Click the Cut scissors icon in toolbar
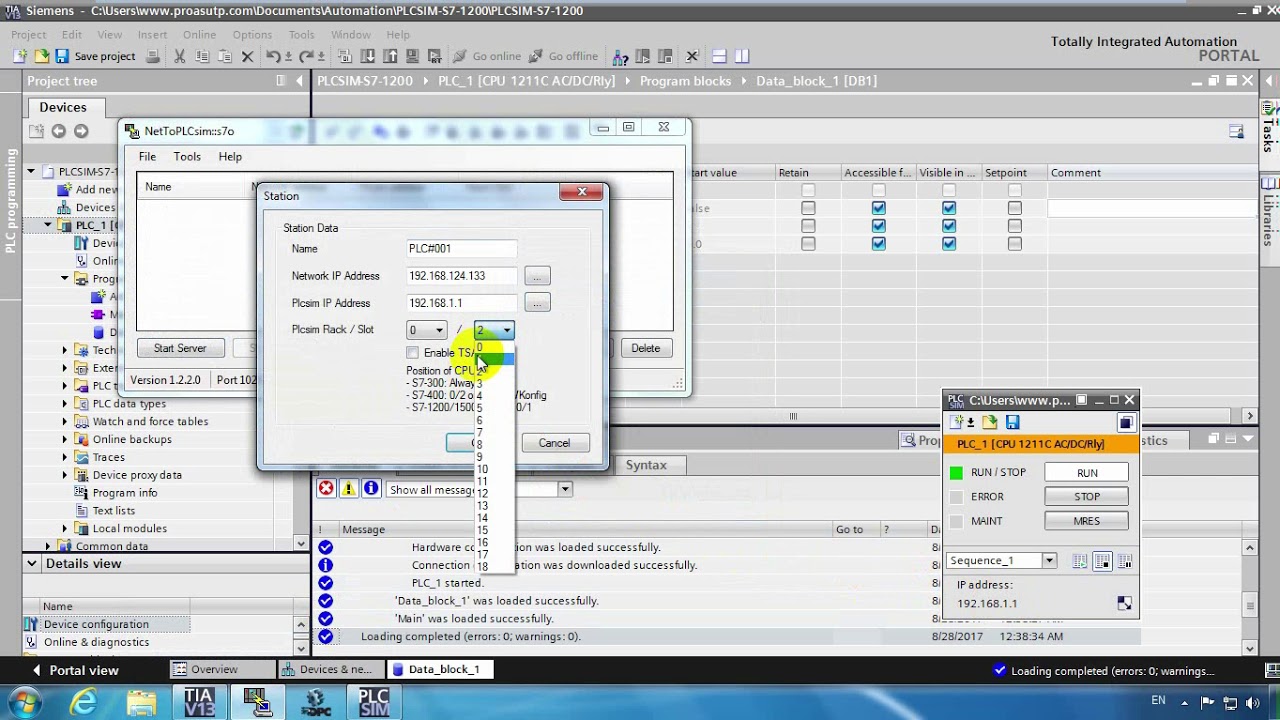The height and width of the screenshot is (720, 1280). click(x=180, y=56)
